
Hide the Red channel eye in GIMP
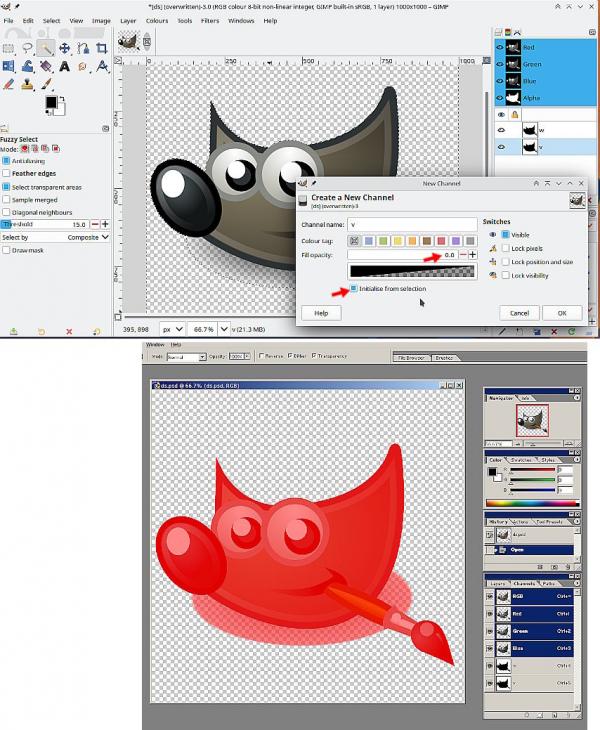pyautogui.click(x=500, y=47)
